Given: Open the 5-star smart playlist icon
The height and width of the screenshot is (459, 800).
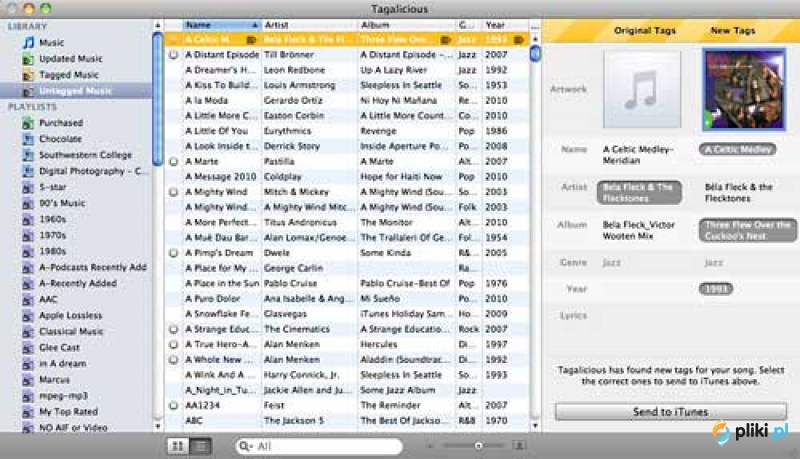Looking at the screenshot, I should [x=29, y=187].
